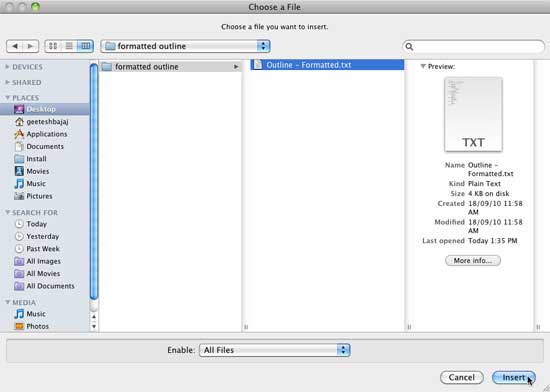550x392 pixels.
Task: Select Desktop in the sidebar
Action: (45, 109)
